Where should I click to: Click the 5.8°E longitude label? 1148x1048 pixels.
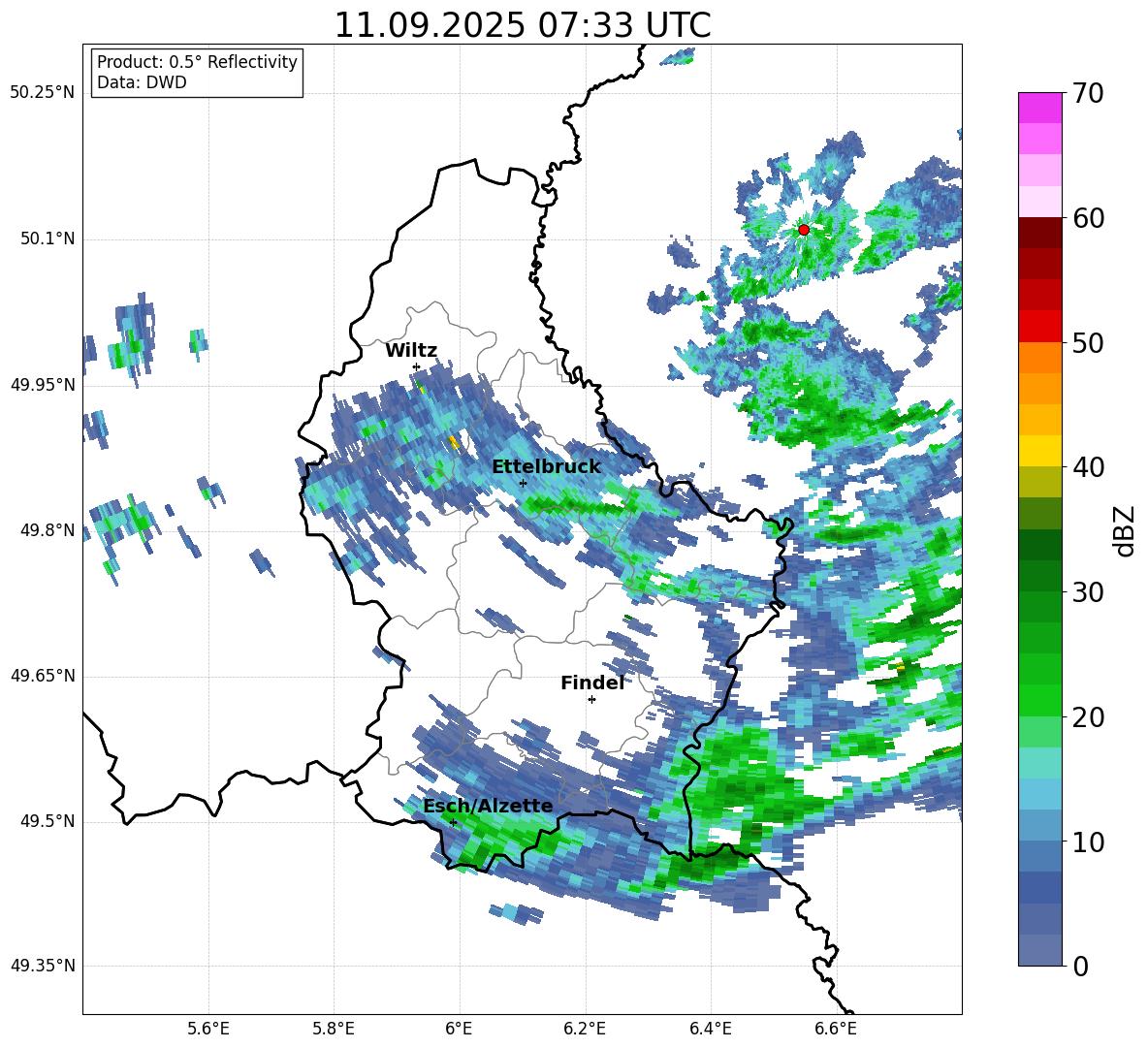[334, 1029]
